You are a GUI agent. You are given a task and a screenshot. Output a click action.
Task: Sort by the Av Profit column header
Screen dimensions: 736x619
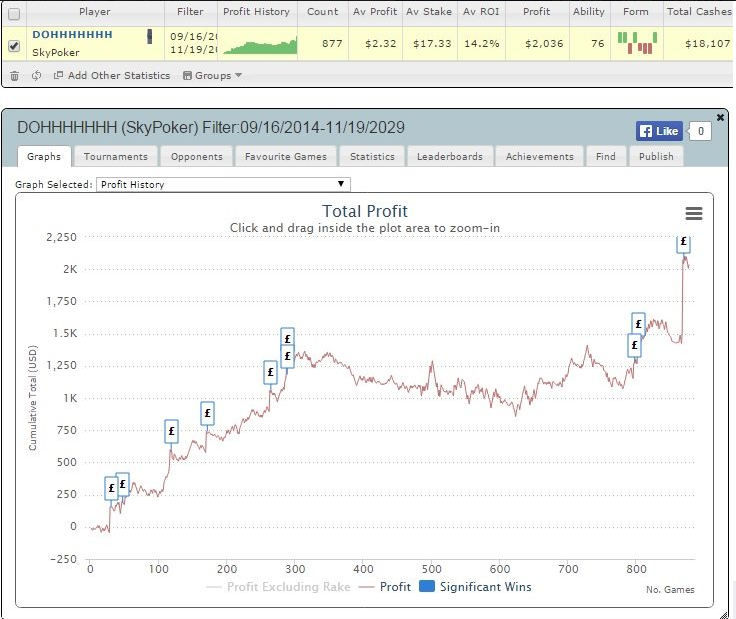(375, 12)
